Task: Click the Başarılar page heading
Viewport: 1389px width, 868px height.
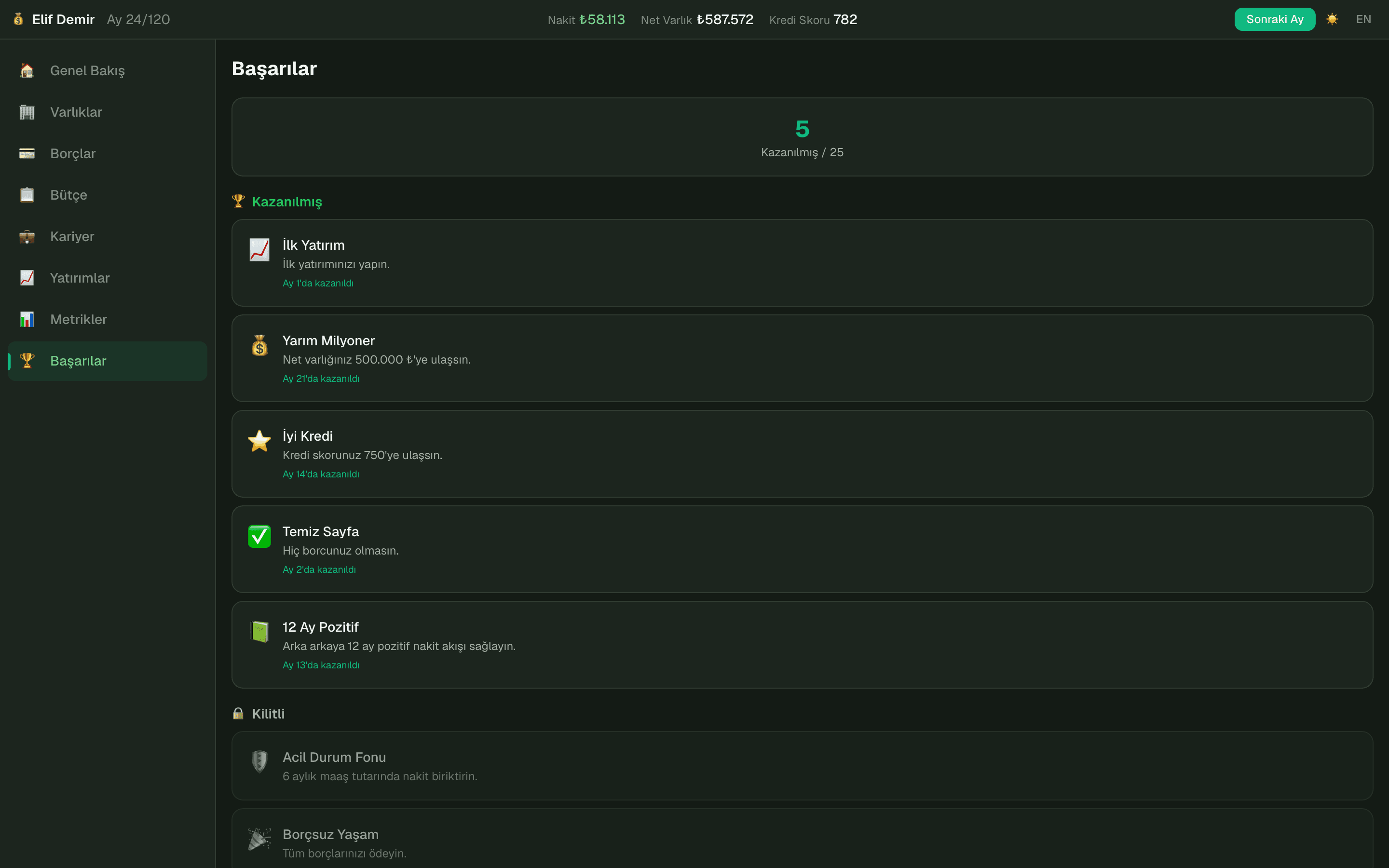Action: [274, 69]
